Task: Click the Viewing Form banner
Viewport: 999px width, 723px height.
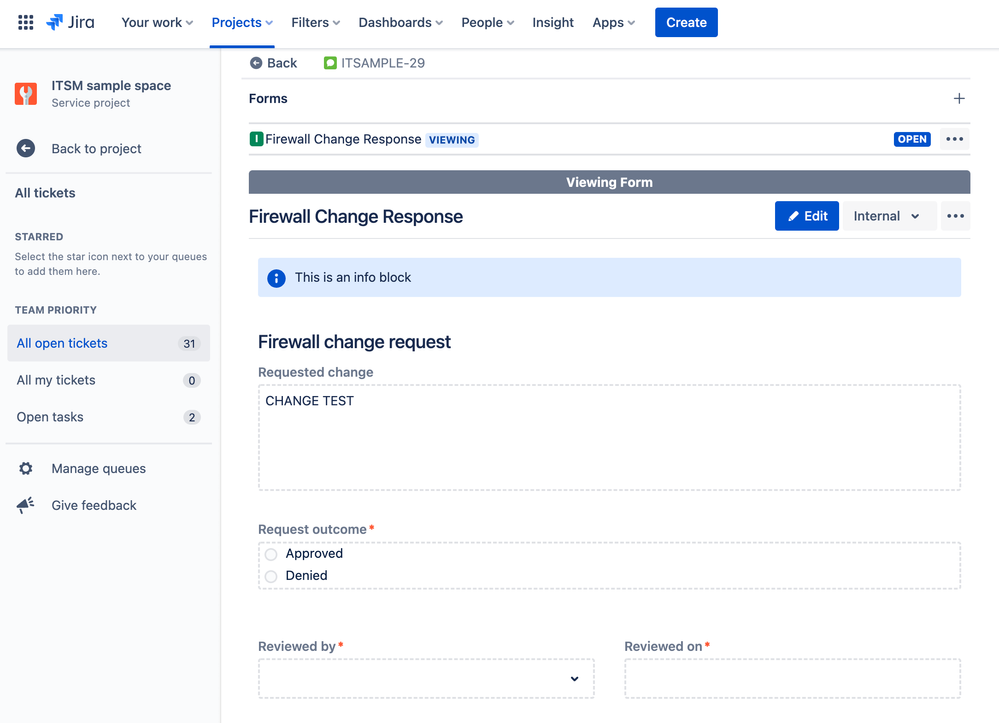Action: pyautogui.click(x=609, y=182)
